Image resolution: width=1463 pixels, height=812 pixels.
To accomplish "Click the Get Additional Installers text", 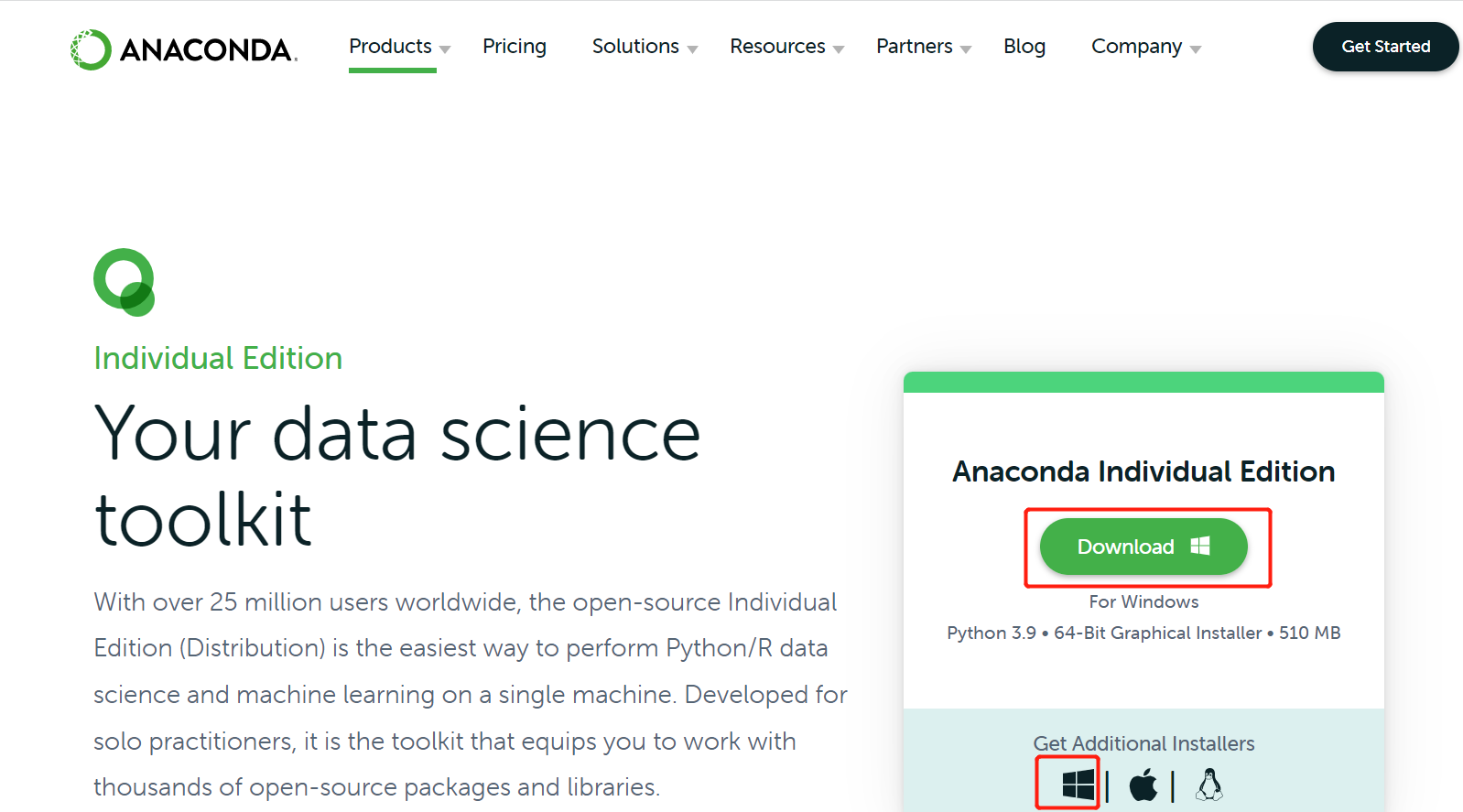I will click(1143, 743).
